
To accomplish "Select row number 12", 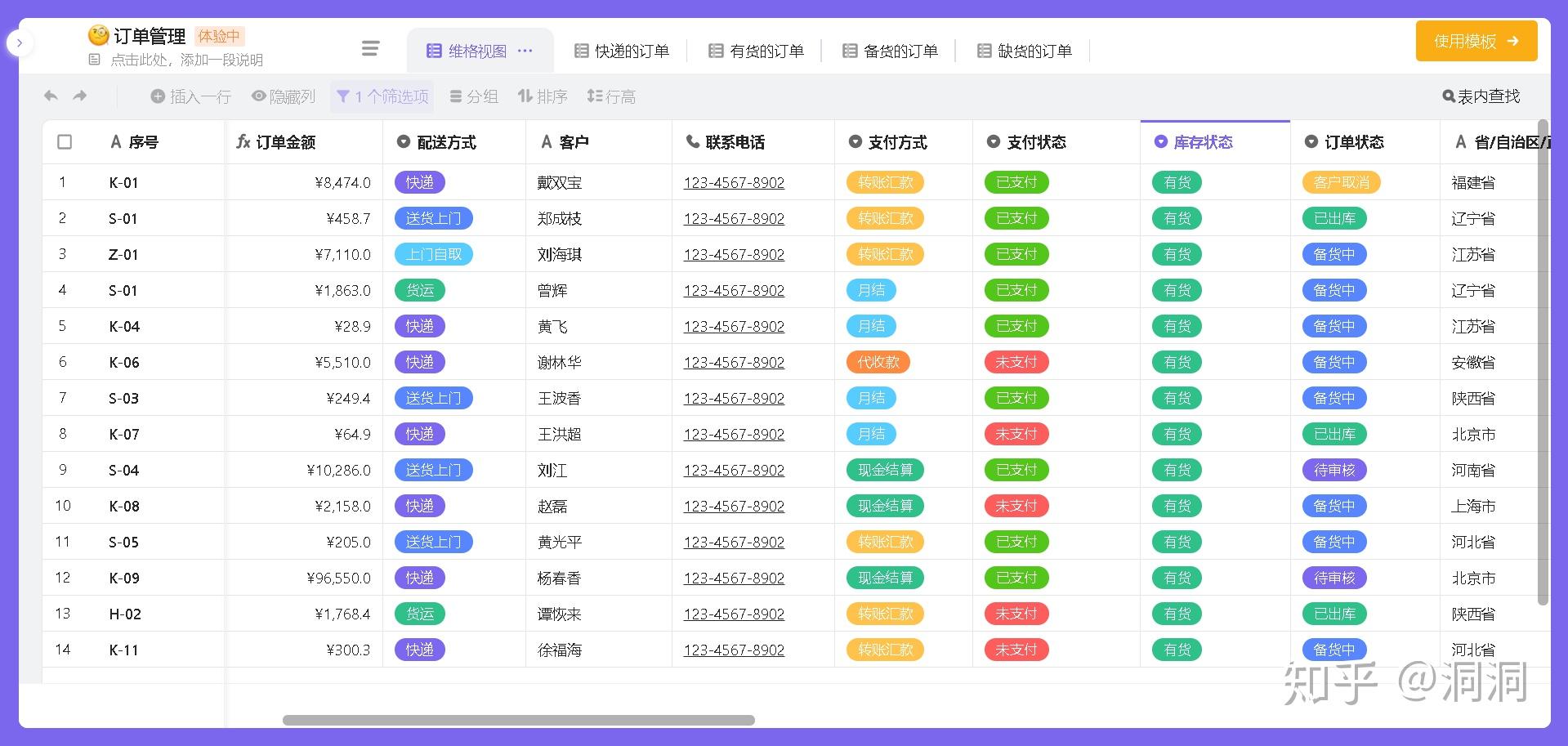I will click(62, 578).
